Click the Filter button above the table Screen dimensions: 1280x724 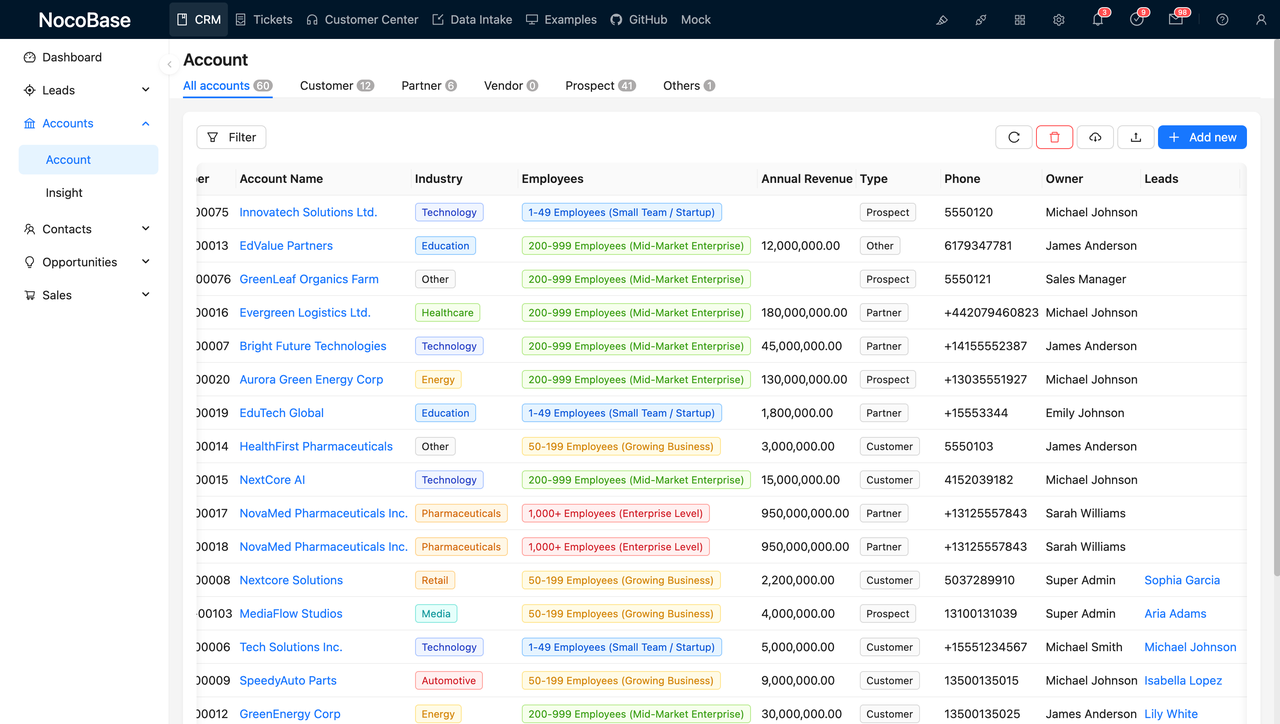click(231, 137)
